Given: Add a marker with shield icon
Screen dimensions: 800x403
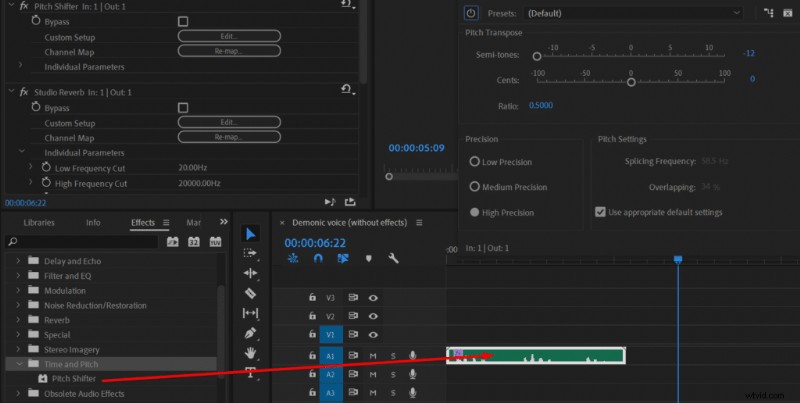Looking at the screenshot, I should (368, 259).
